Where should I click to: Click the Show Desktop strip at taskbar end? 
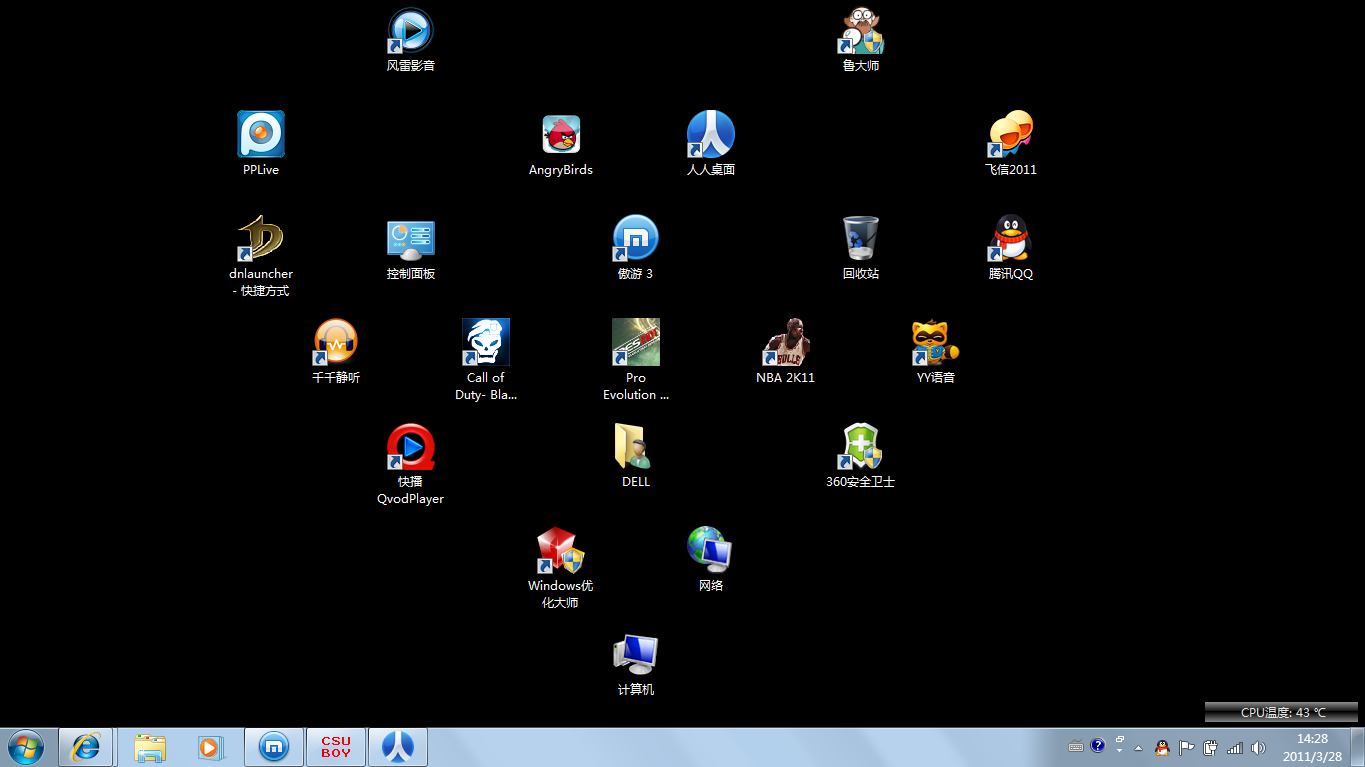pos(1357,747)
